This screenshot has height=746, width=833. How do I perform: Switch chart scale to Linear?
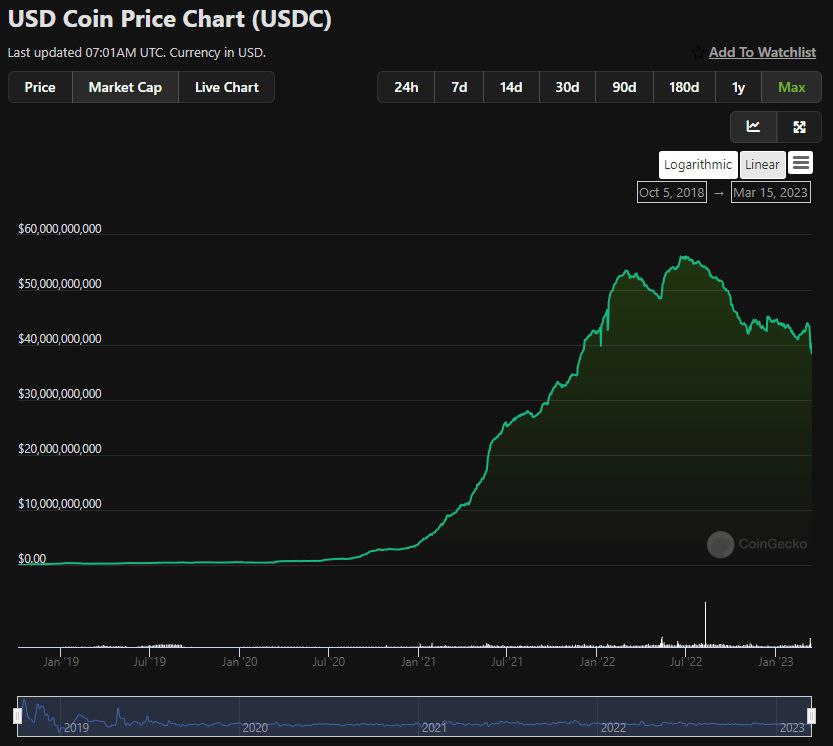pyautogui.click(x=762, y=165)
